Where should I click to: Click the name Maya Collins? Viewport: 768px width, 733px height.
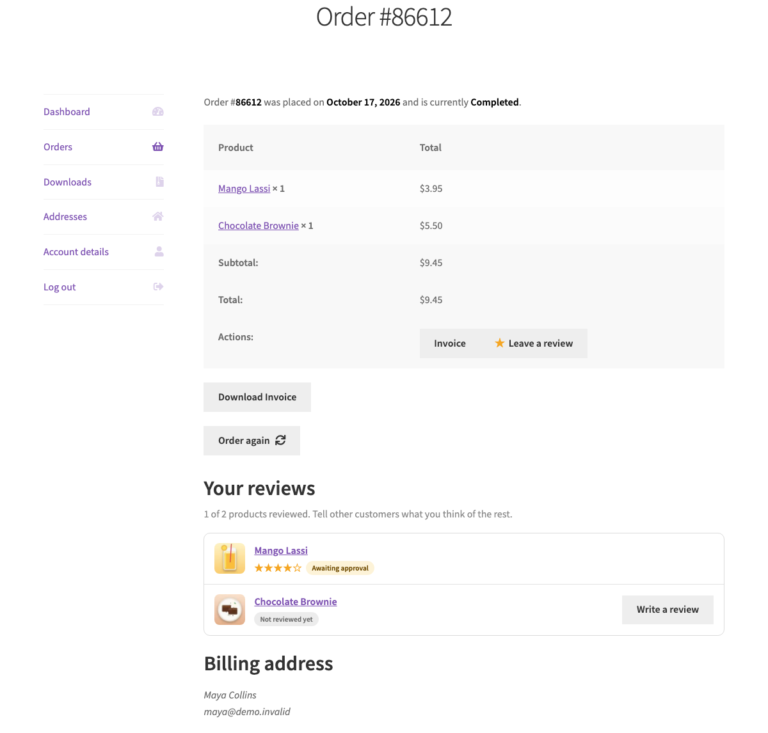click(x=230, y=695)
